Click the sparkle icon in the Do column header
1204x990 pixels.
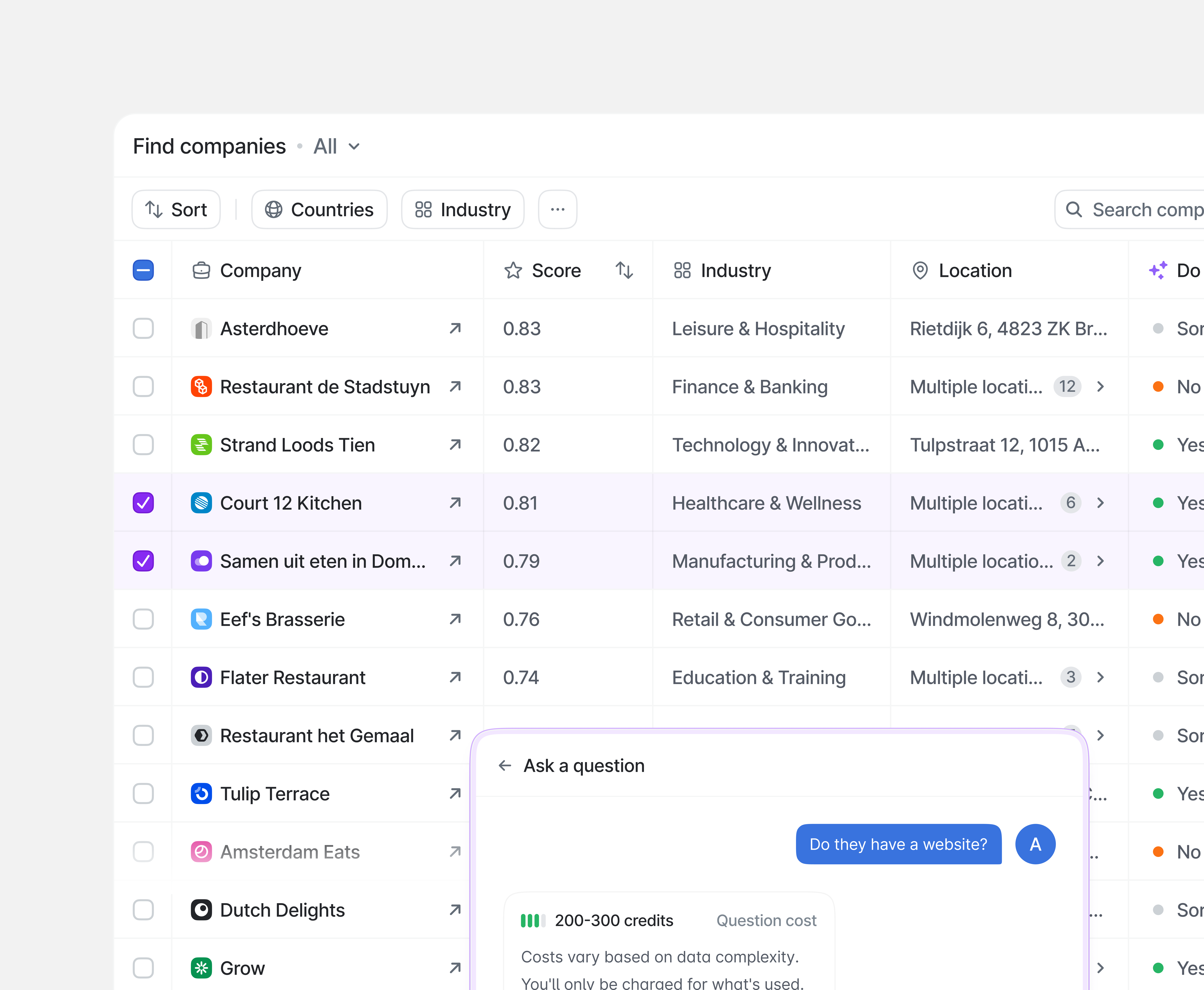click(x=1158, y=270)
